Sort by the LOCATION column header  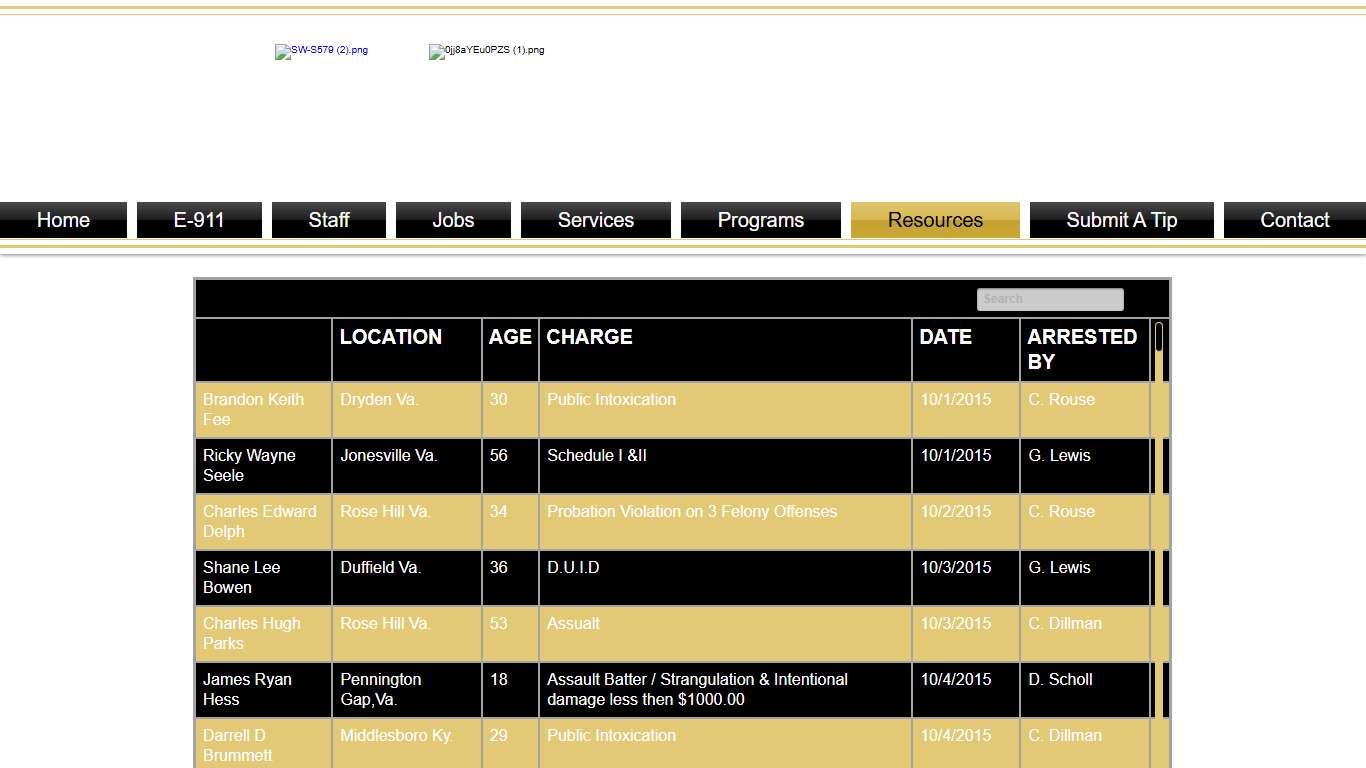click(x=391, y=337)
